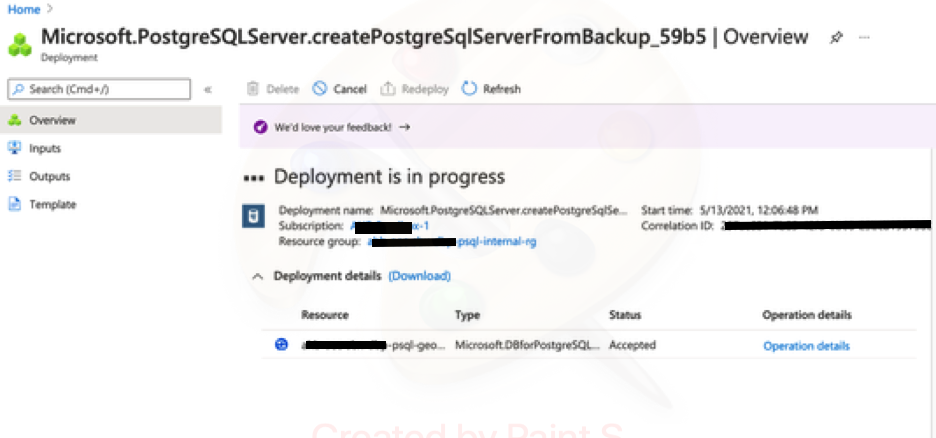This screenshot has width=936, height=438.
Task: Click the Microsoft.DBforPostgreSQL type cell
Action: (x=528, y=345)
